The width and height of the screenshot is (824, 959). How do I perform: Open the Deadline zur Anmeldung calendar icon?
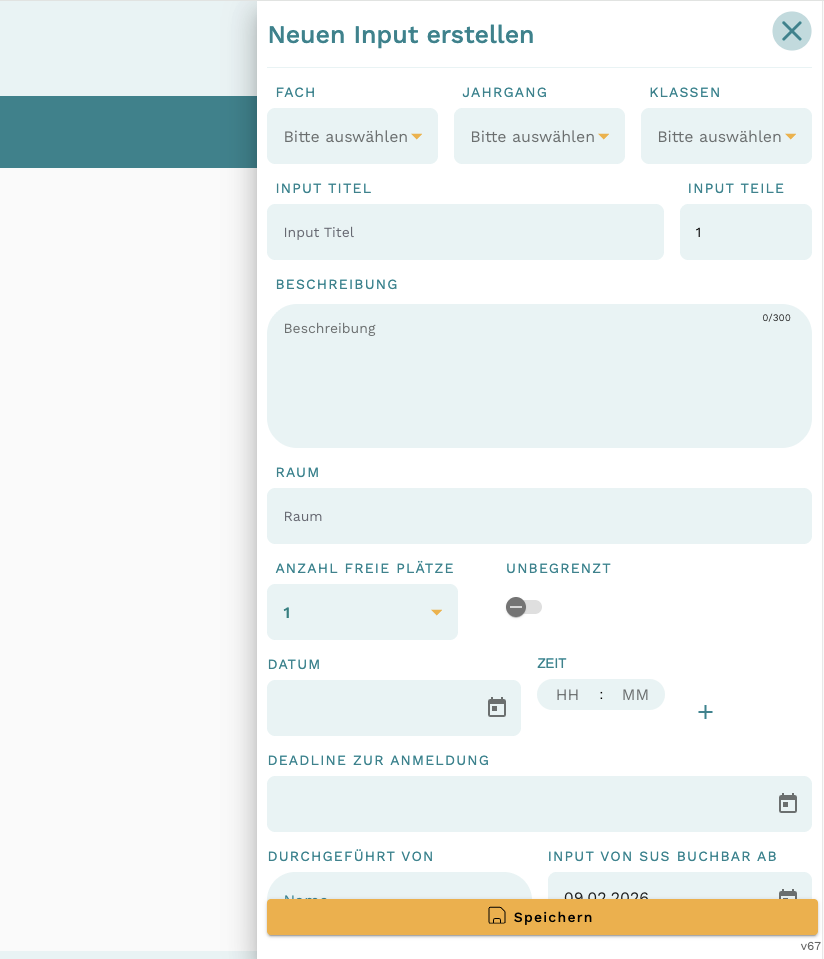point(788,804)
